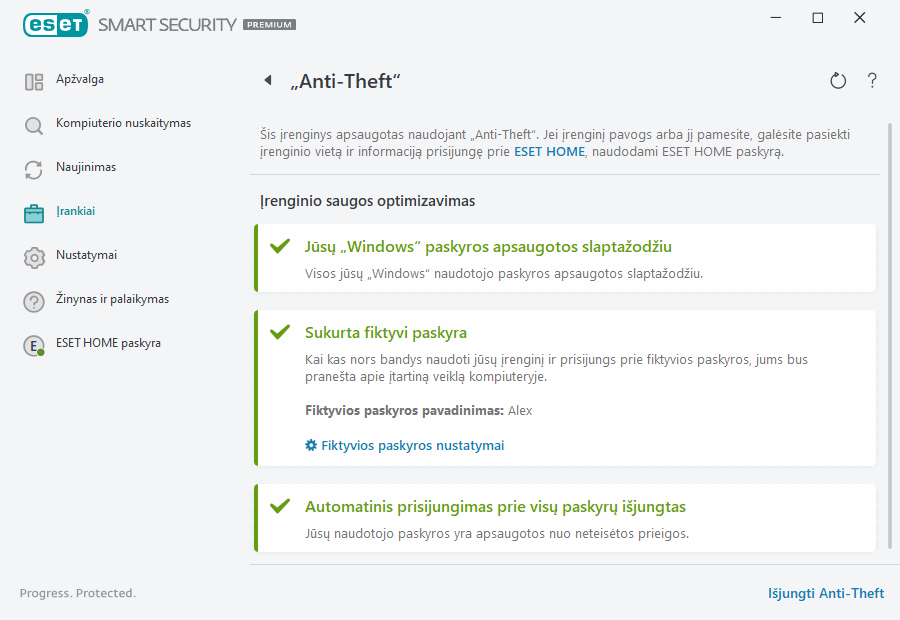The width and height of the screenshot is (900, 620).
Task: Select the Kompiuterio nuskaitymas scan icon
Action: point(33,123)
